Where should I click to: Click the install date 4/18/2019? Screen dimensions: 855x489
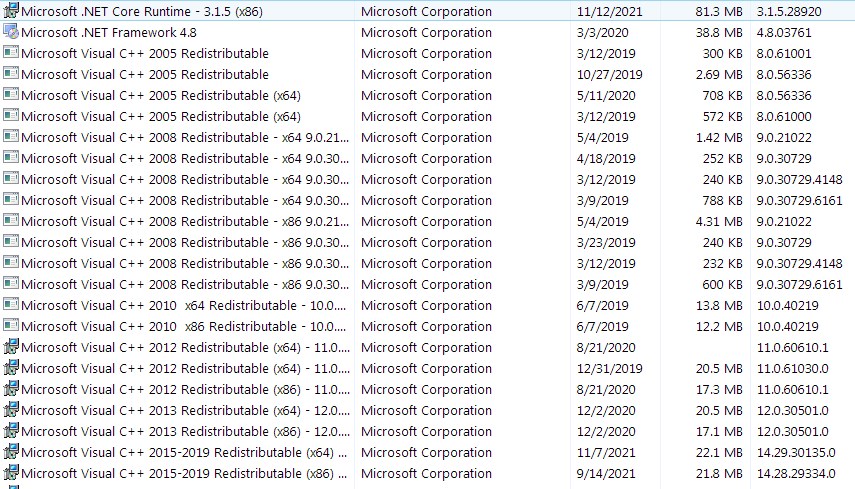click(606, 159)
